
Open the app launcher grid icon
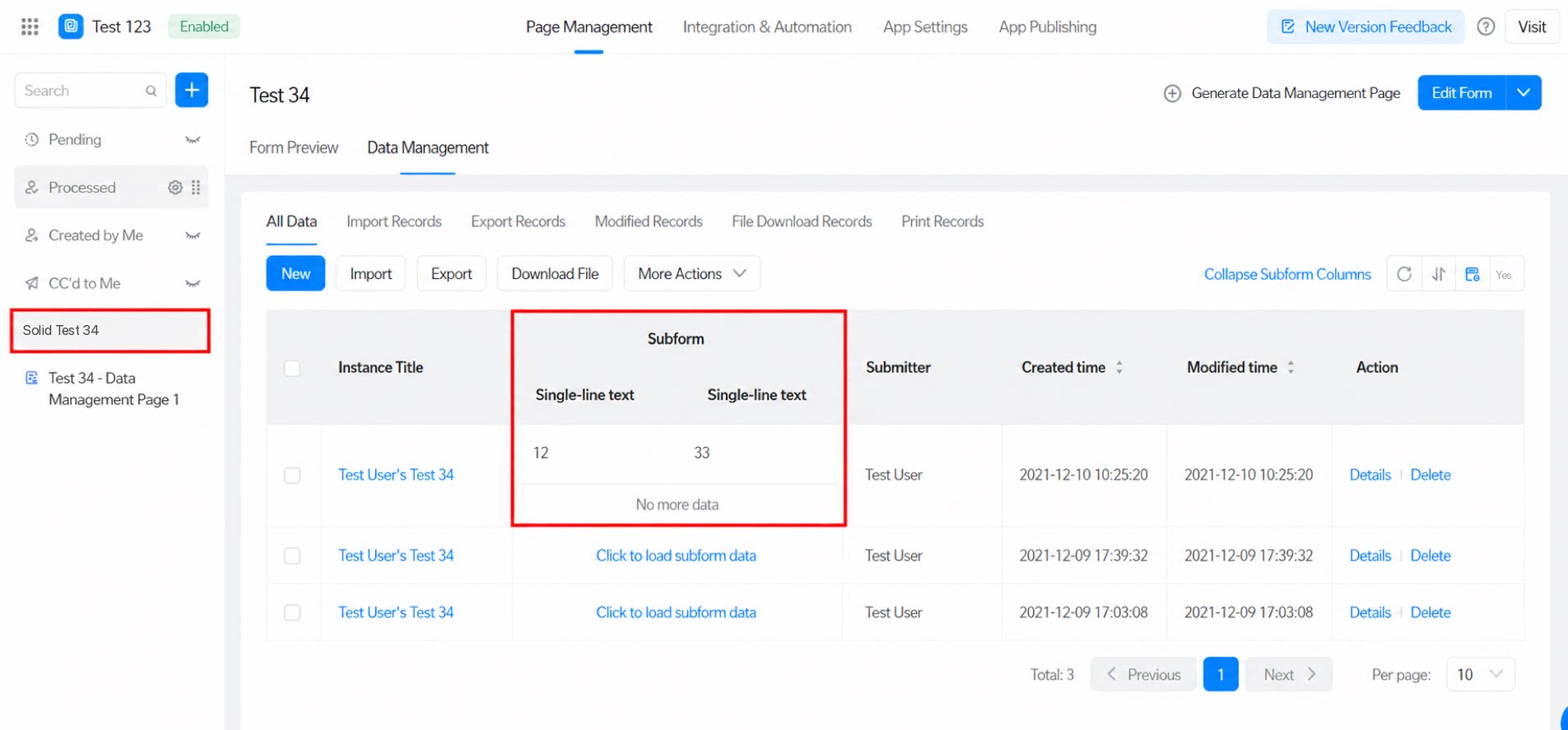(x=30, y=26)
